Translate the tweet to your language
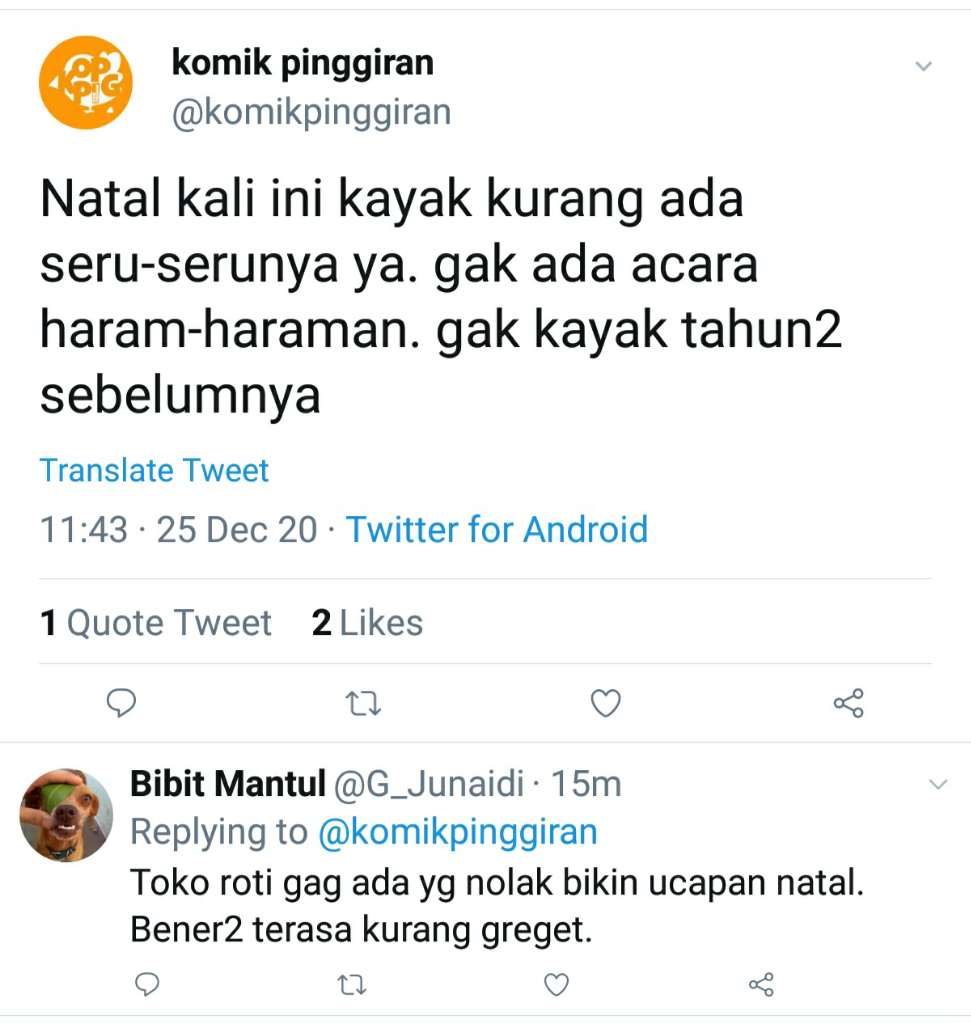The image size is (971, 1024). (x=154, y=470)
